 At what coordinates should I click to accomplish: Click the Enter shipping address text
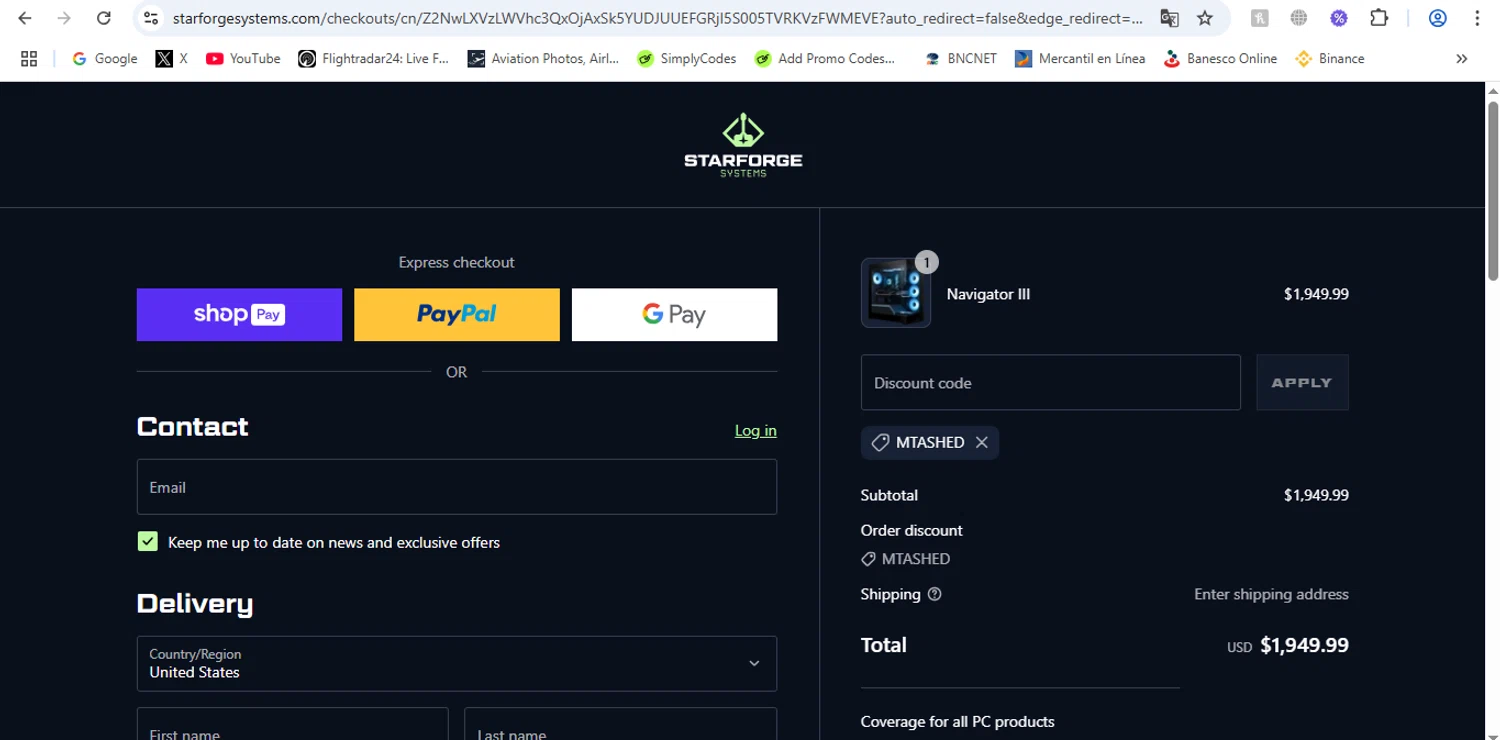click(x=1271, y=594)
